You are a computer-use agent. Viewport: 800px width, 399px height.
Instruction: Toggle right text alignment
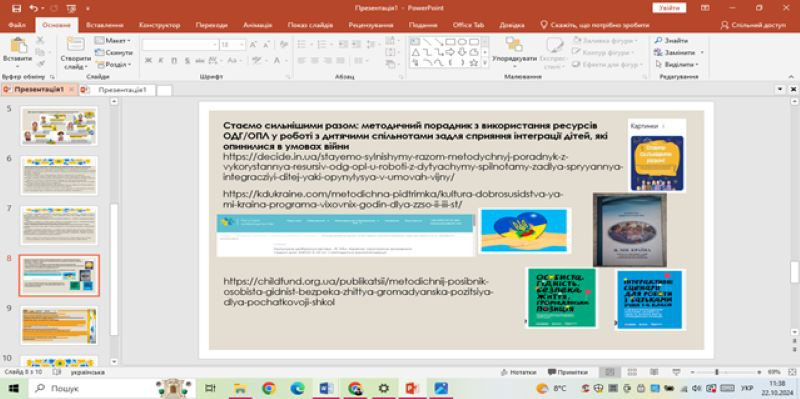(x=327, y=60)
